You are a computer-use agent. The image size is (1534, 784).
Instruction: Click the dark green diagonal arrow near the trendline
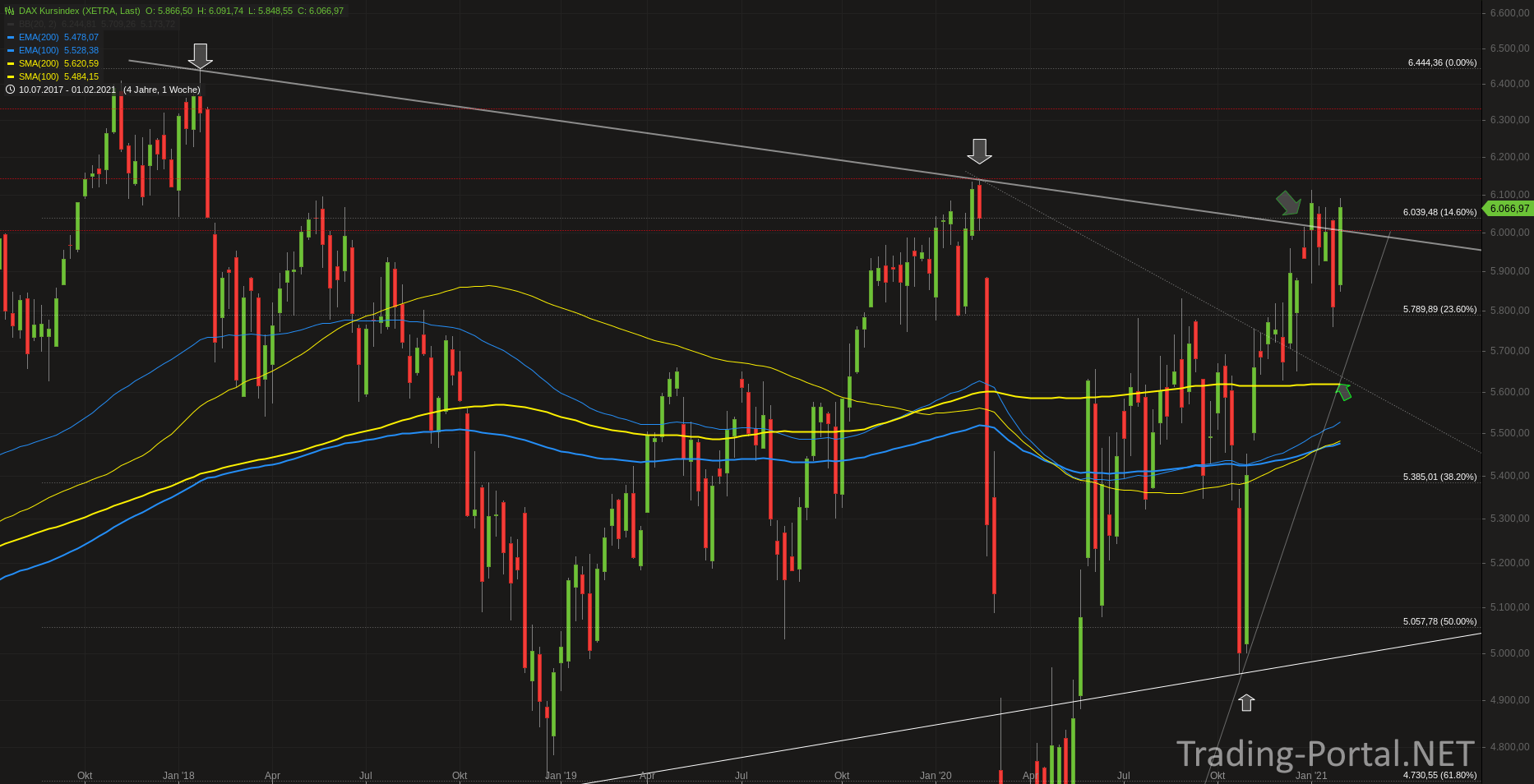pyautogui.click(x=1288, y=202)
